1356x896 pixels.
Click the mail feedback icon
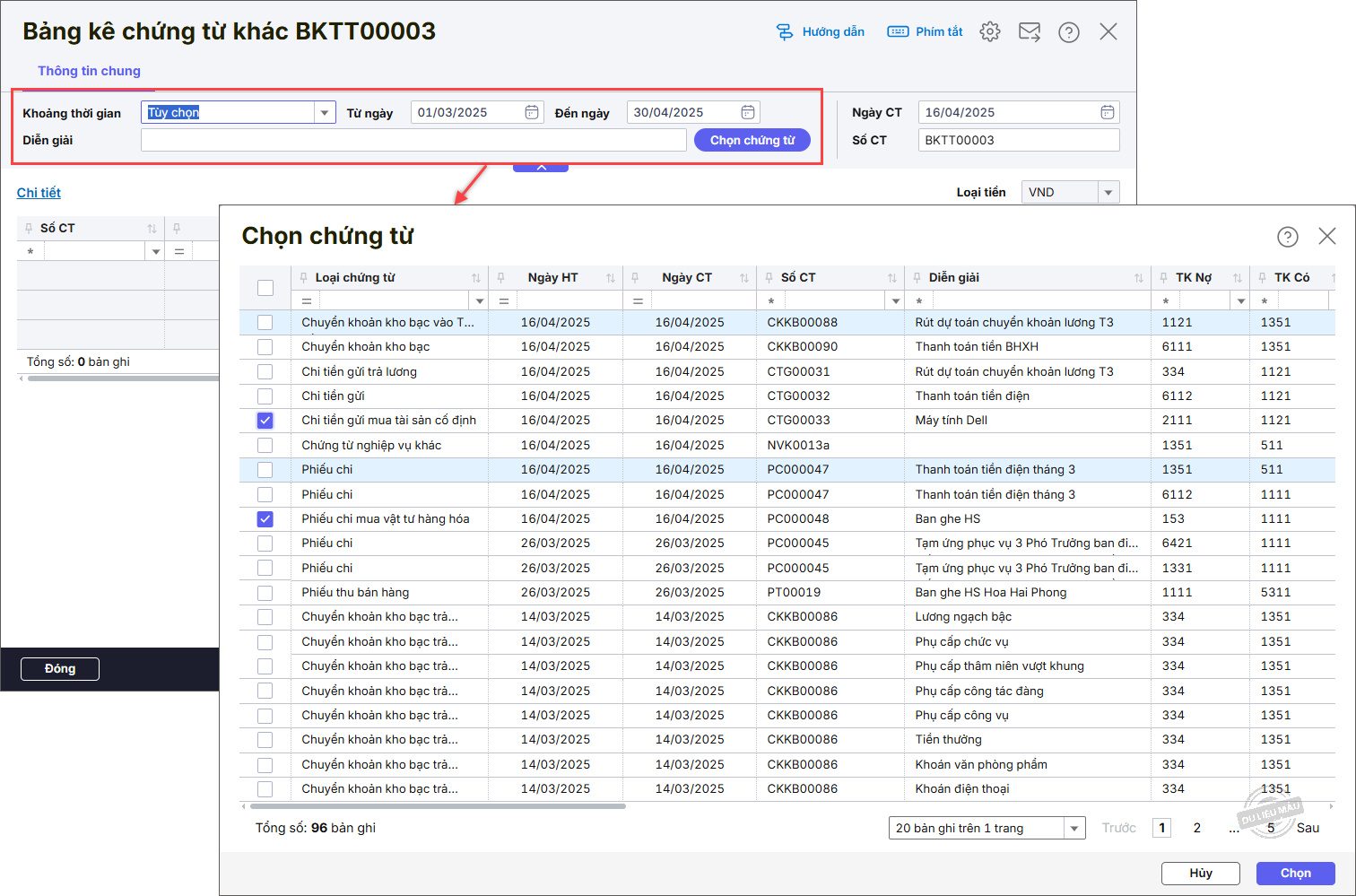click(1030, 32)
